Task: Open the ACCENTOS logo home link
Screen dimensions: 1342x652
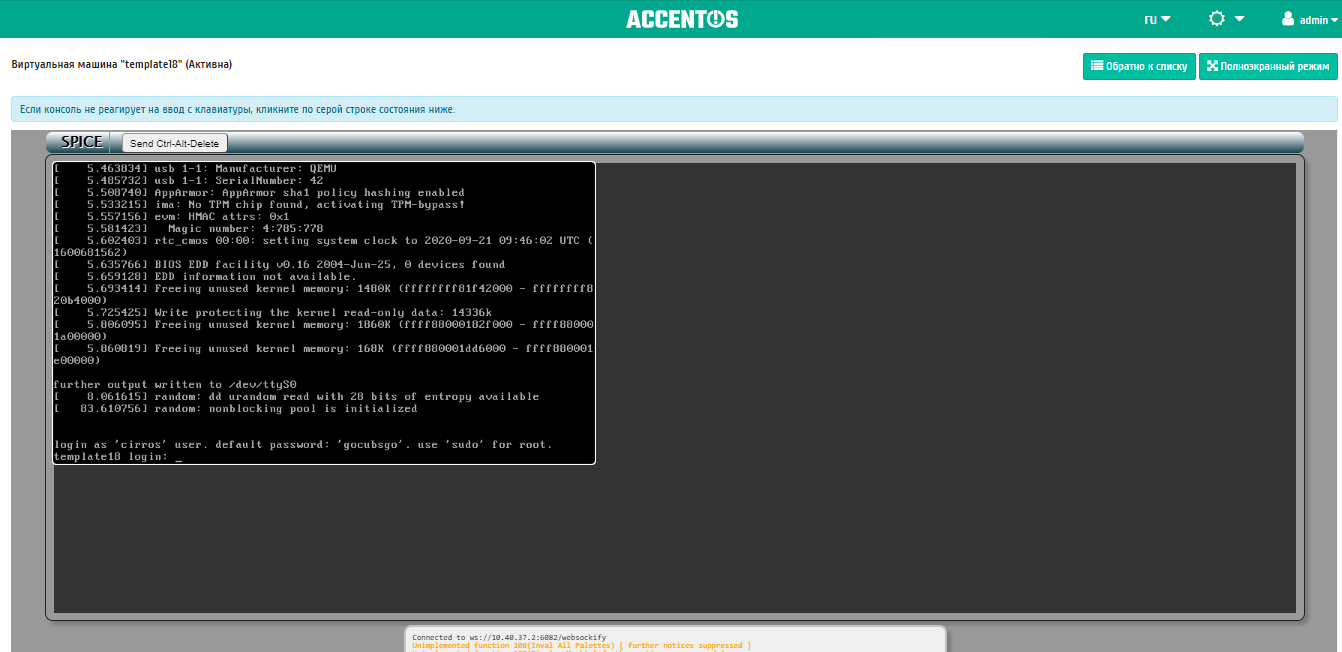Action: coord(682,19)
